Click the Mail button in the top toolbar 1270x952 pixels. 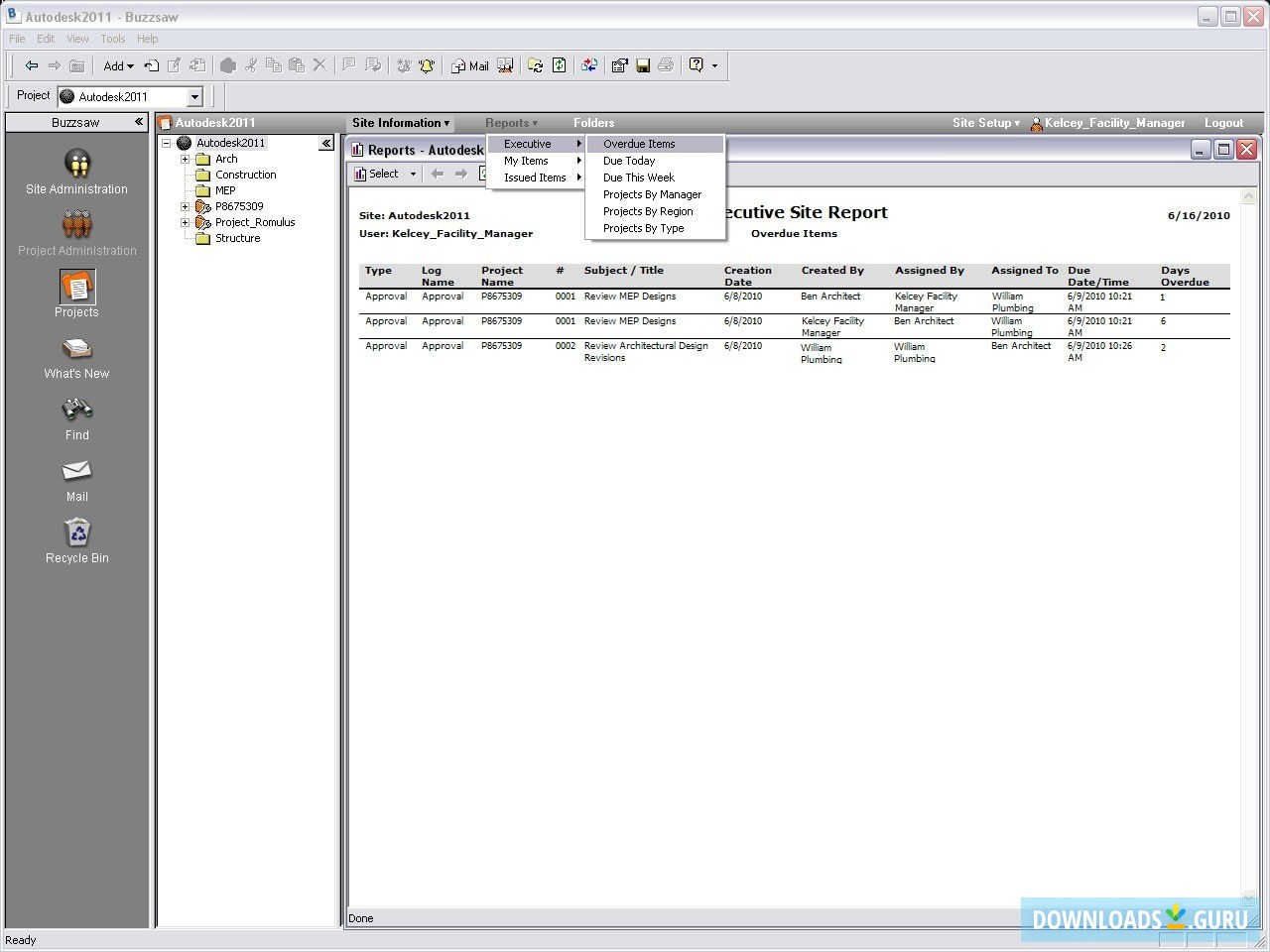470,65
